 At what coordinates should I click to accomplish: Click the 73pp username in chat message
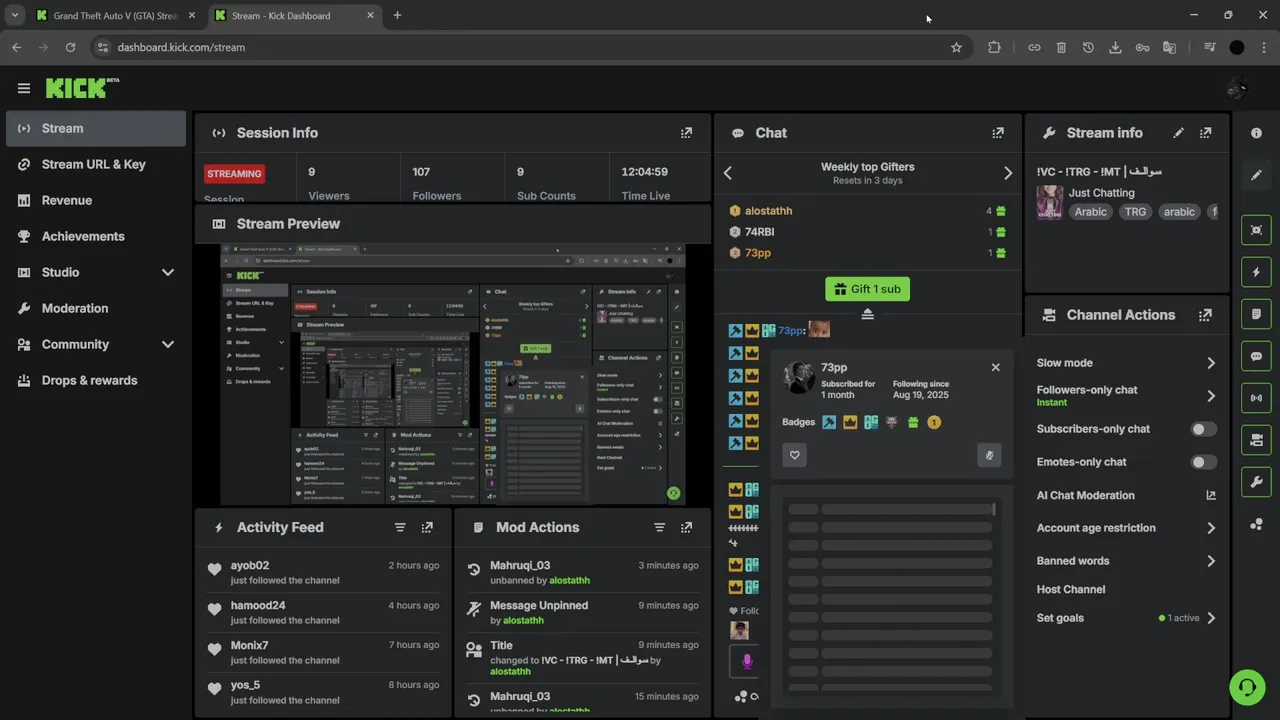coord(790,330)
